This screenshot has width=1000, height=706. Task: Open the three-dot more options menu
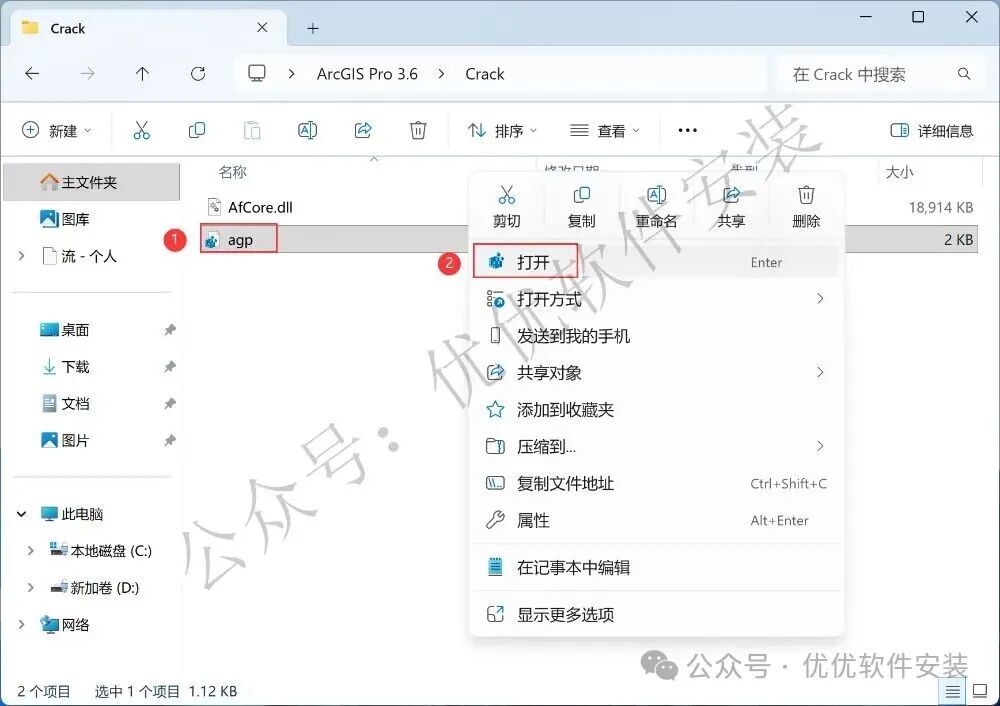click(688, 131)
